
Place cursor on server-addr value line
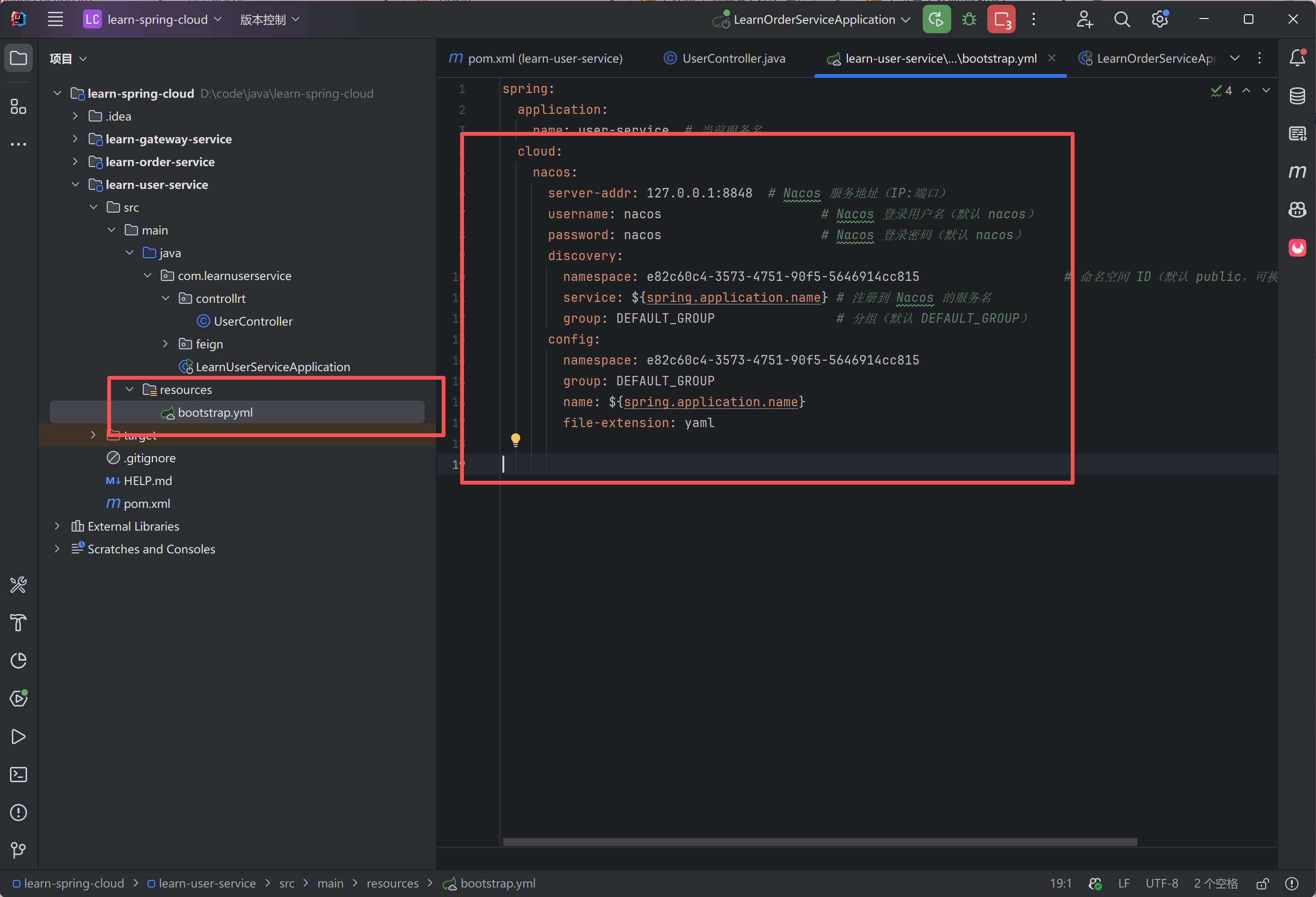pos(699,193)
